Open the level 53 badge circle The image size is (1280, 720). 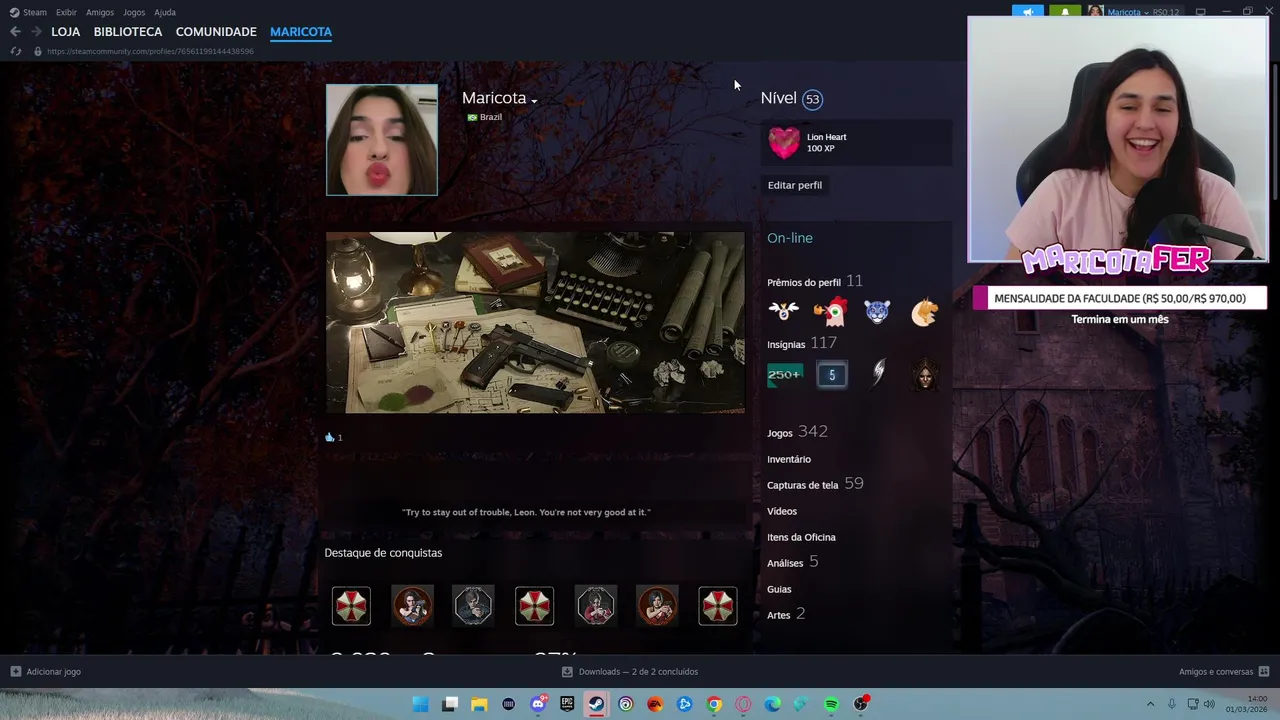812,99
